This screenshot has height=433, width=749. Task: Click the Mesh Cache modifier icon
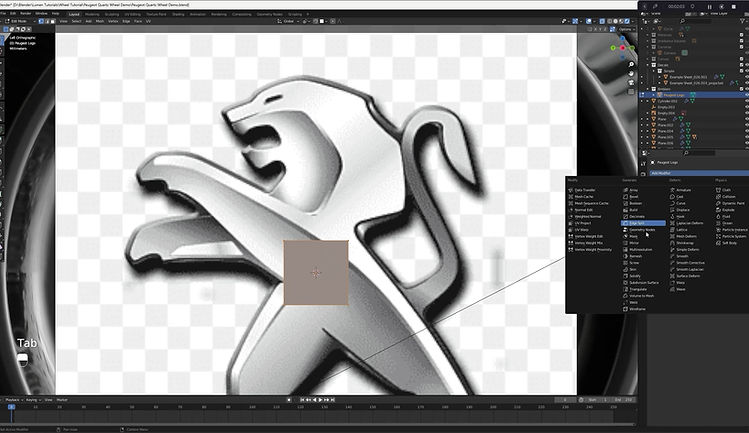(570, 196)
